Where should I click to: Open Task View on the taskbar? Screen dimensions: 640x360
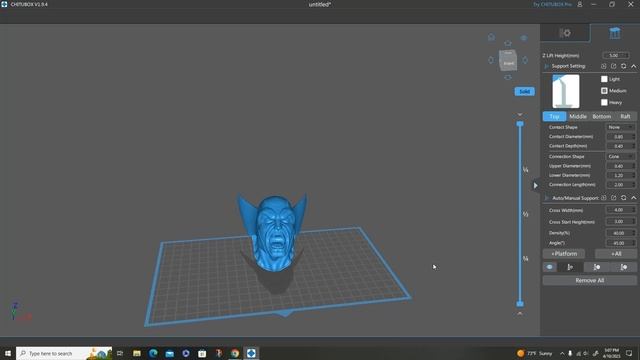pos(120,353)
